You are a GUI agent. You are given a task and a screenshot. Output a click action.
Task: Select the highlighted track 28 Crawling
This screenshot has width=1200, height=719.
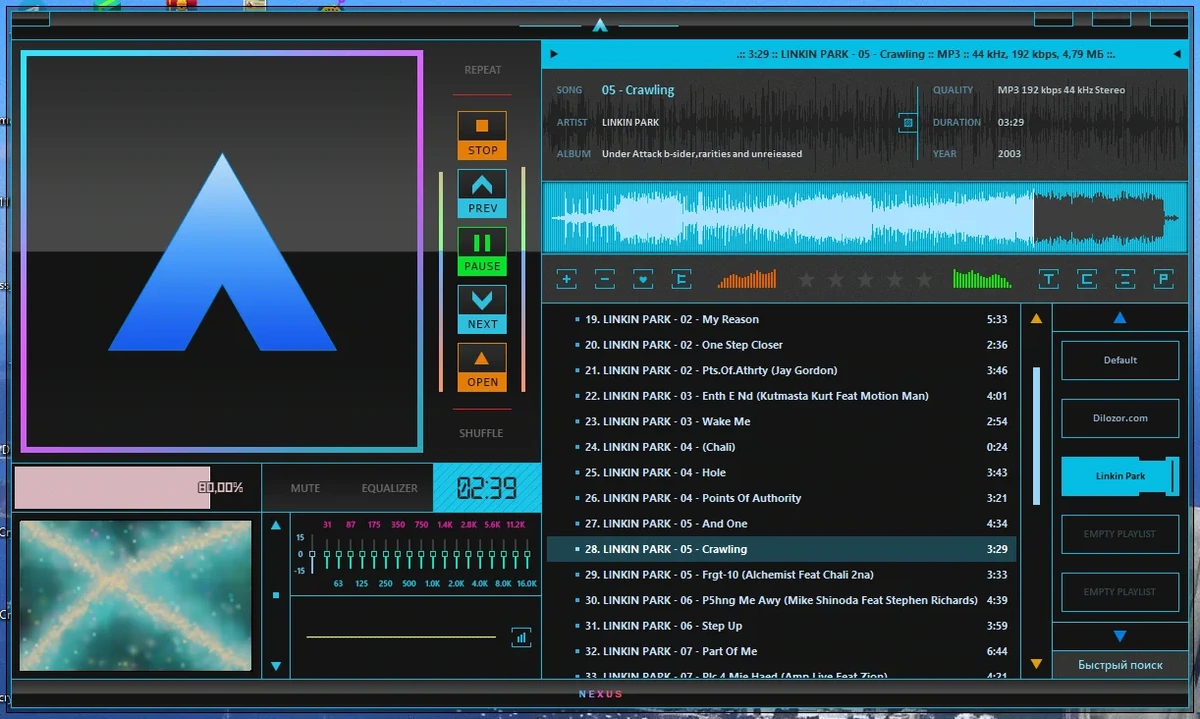click(x=782, y=549)
